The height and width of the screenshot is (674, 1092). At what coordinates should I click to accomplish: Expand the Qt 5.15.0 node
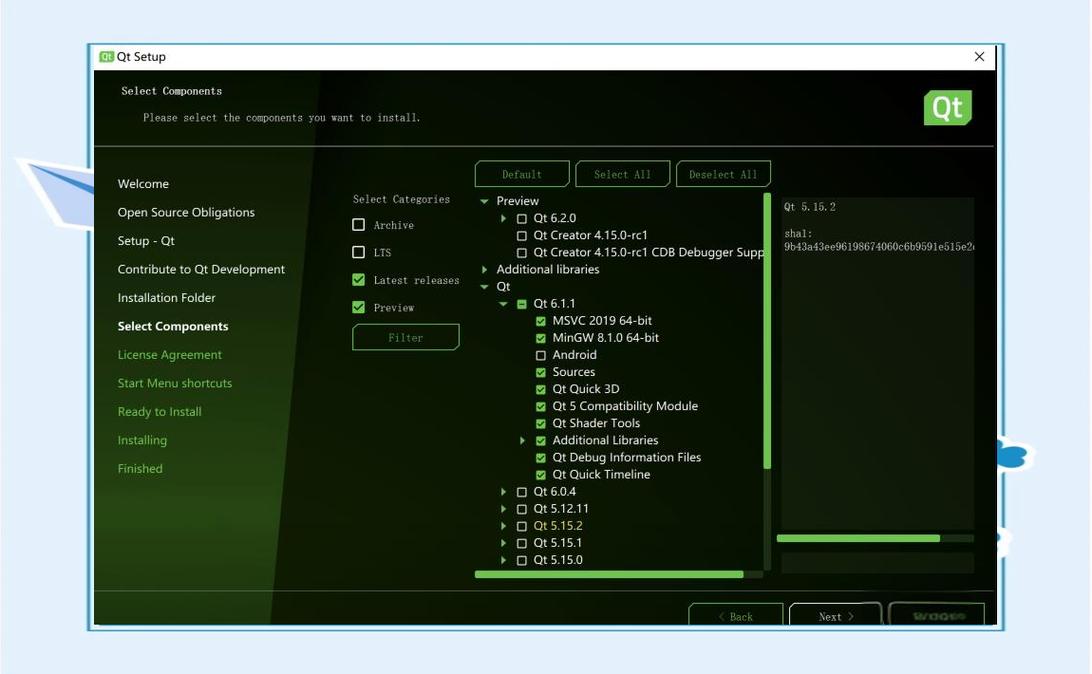[x=503, y=561]
